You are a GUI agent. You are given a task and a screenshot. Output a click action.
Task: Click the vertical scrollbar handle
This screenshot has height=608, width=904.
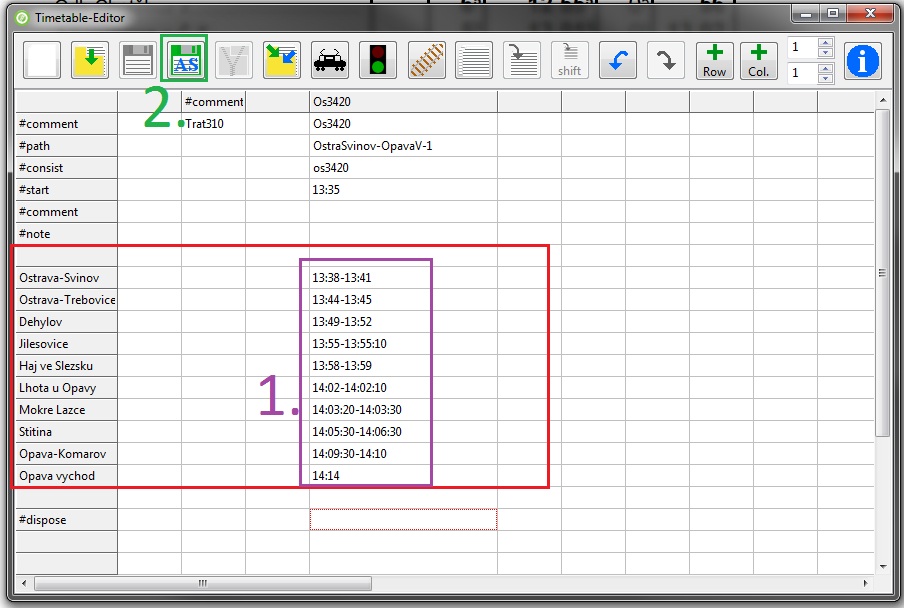tap(882, 272)
